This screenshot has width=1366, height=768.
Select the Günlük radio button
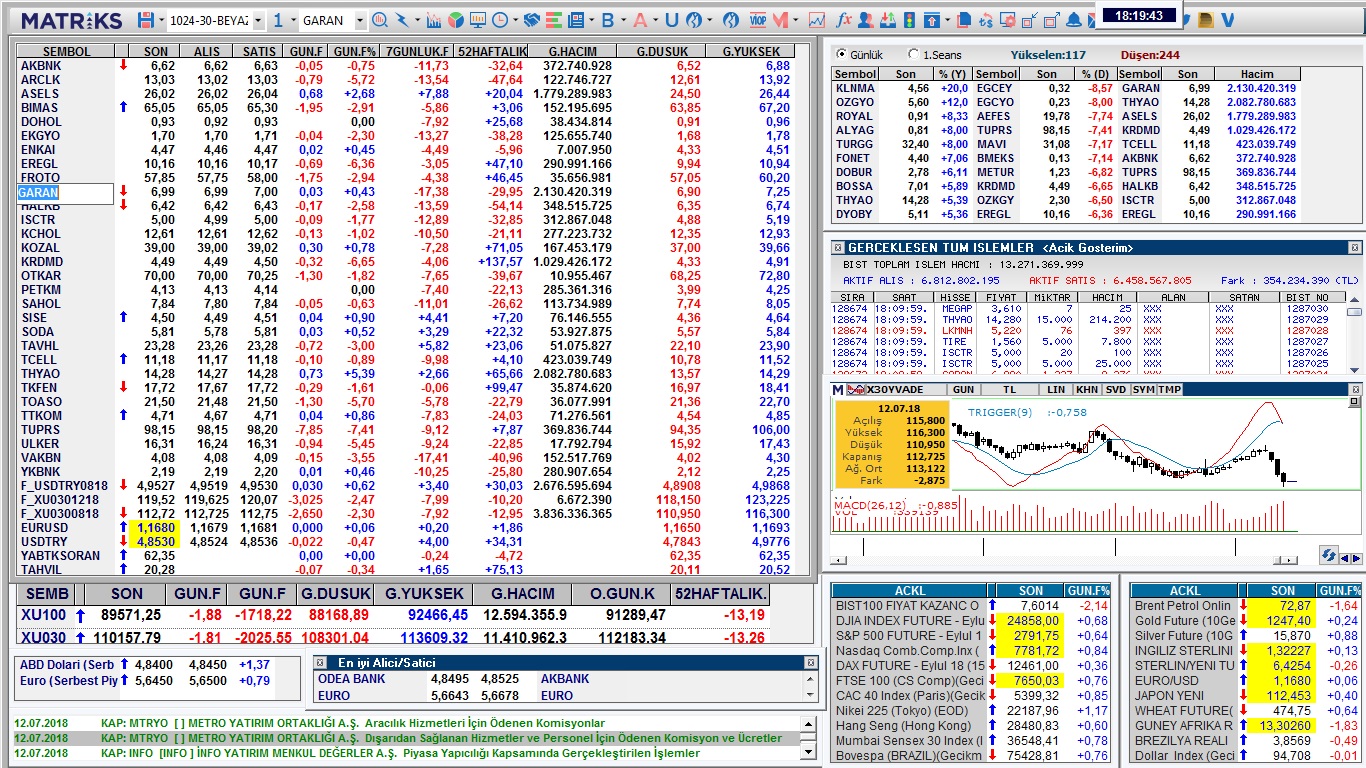pyautogui.click(x=841, y=54)
